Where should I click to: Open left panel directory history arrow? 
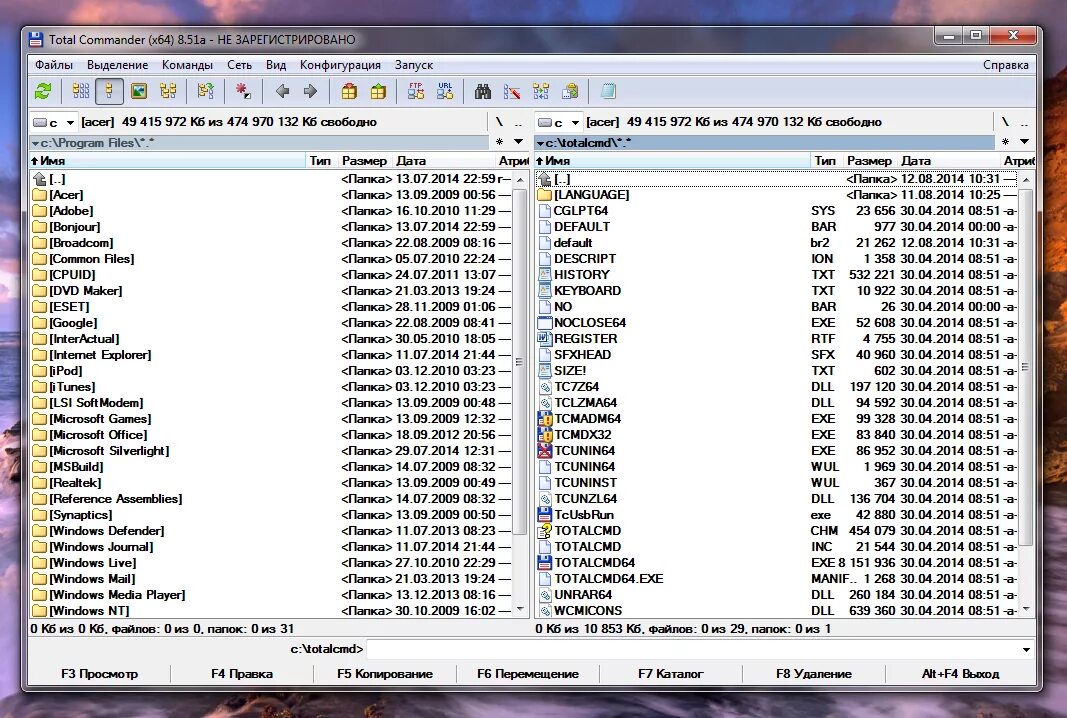click(519, 142)
